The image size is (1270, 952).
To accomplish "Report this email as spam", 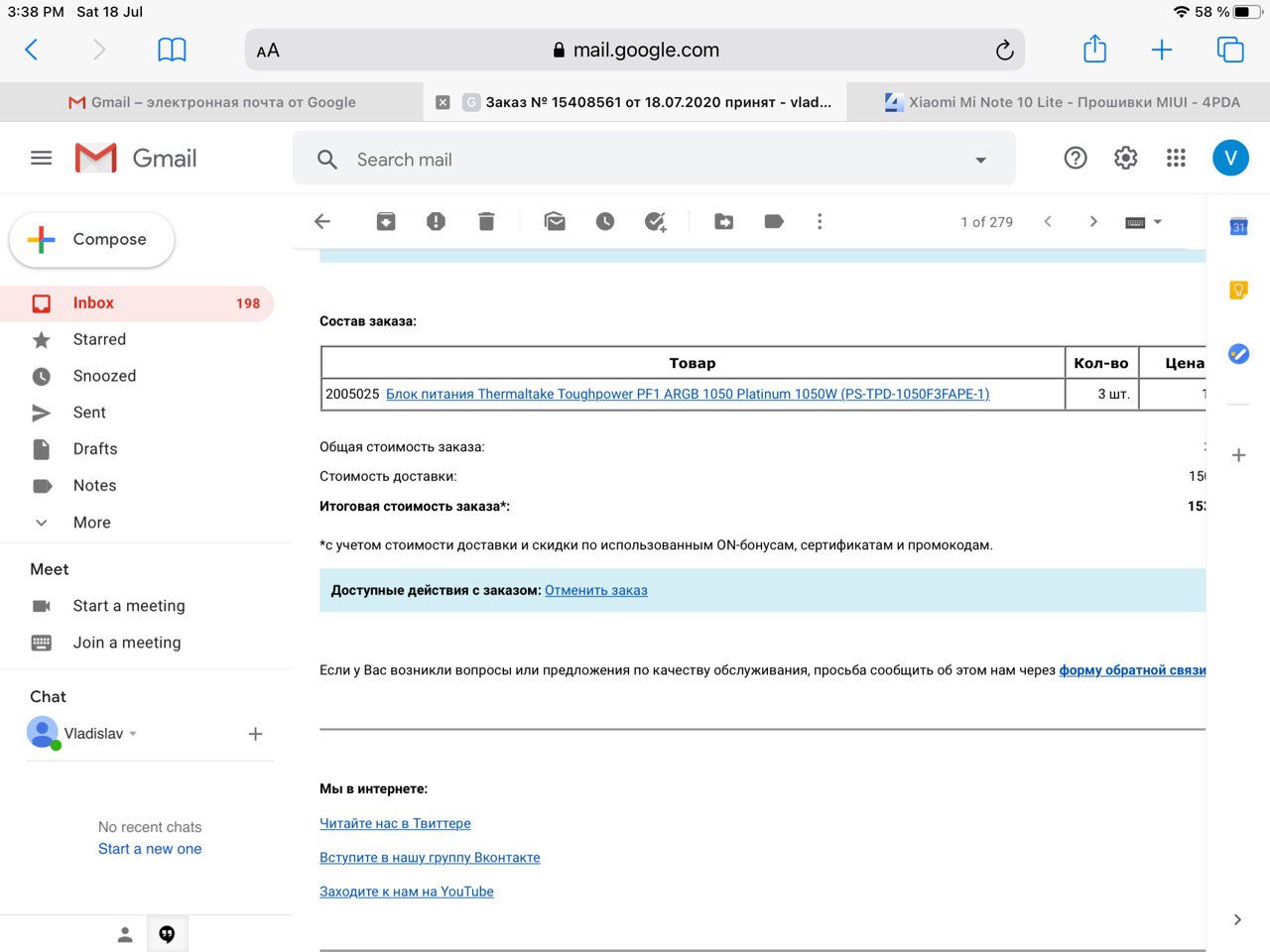I will pos(436,221).
